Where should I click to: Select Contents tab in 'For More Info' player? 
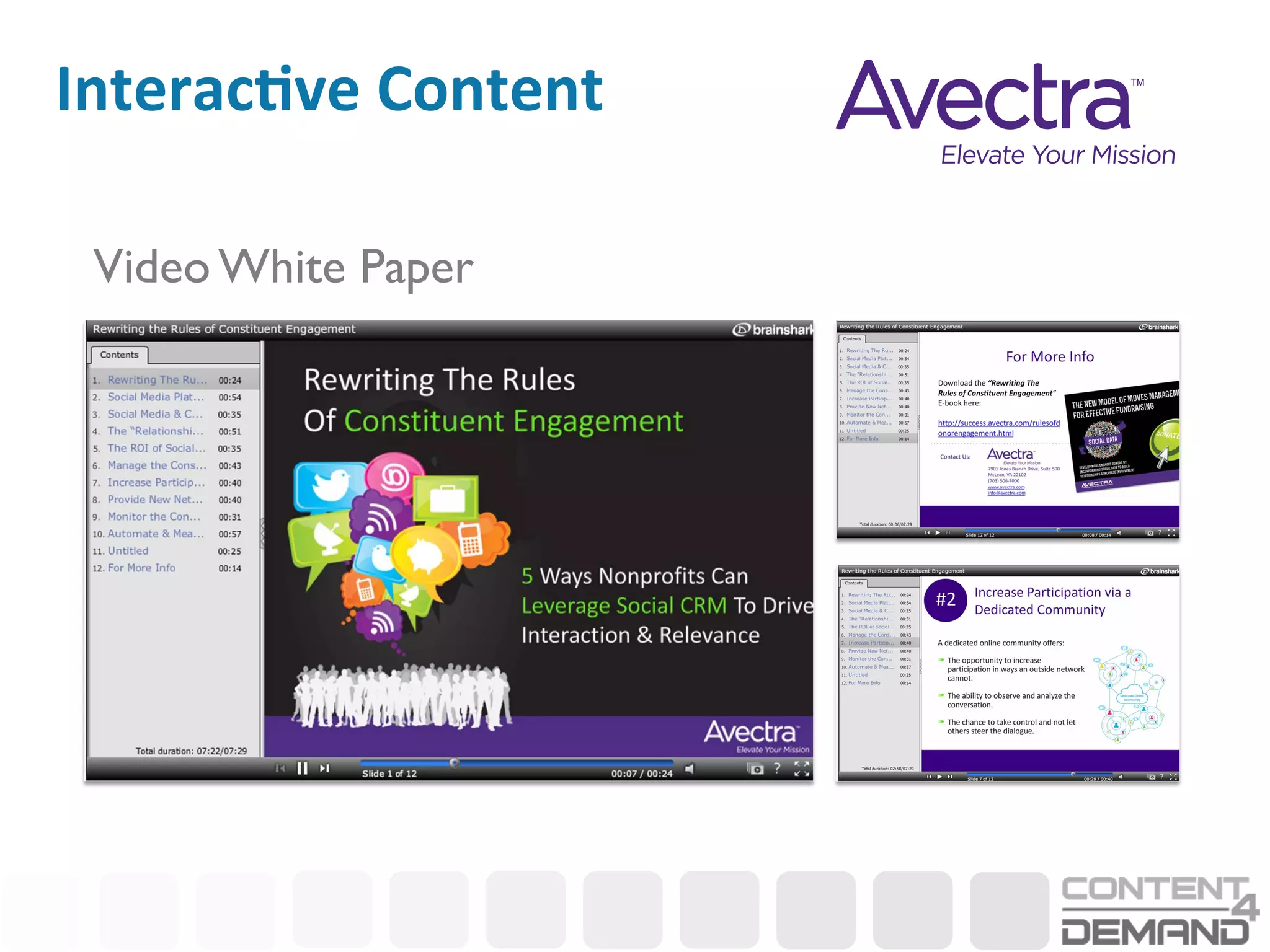(851, 339)
